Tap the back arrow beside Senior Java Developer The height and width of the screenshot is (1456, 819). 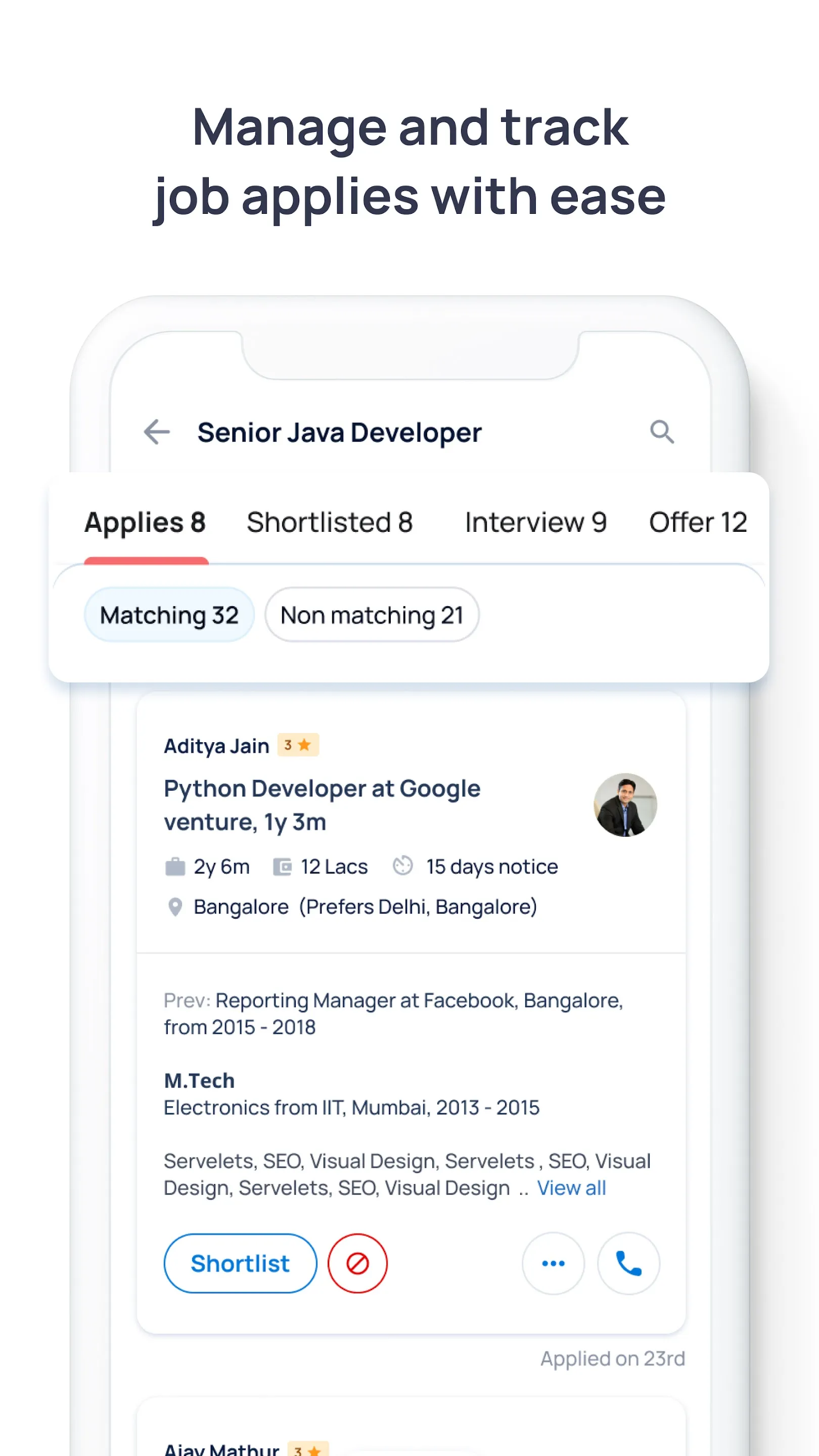pos(157,432)
